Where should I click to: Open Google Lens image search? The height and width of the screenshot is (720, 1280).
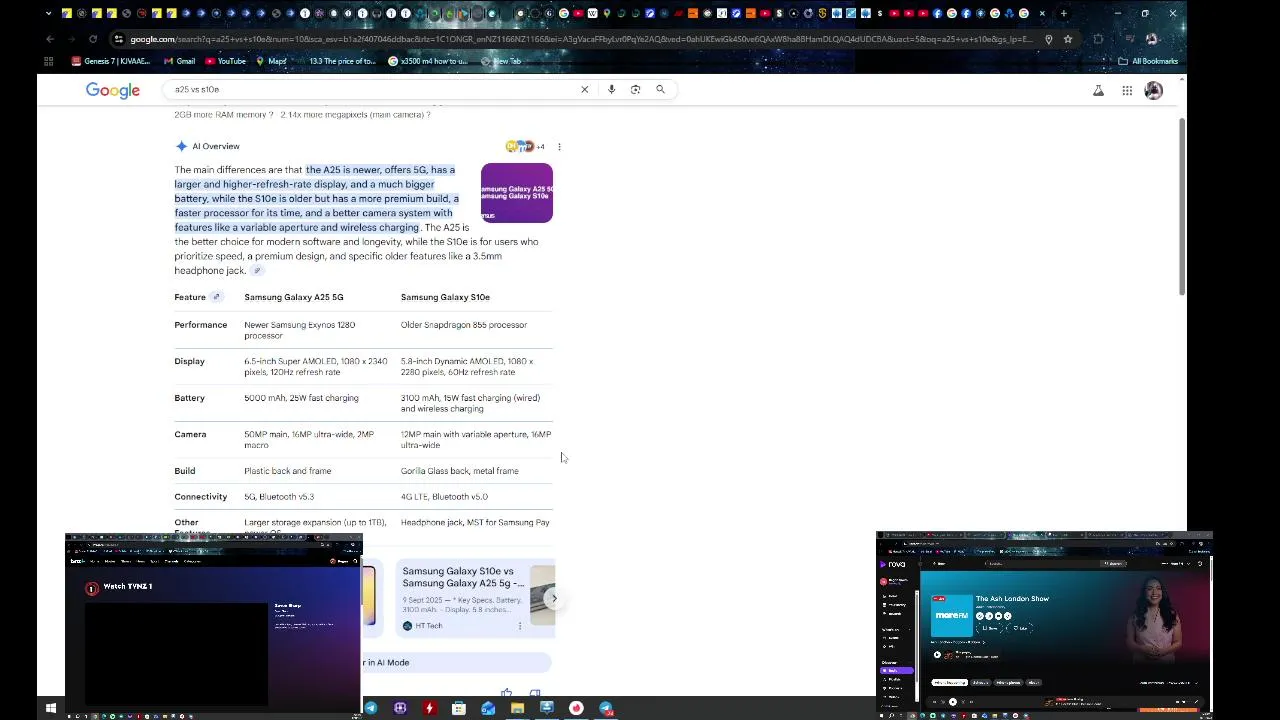click(x=635, y=89)
